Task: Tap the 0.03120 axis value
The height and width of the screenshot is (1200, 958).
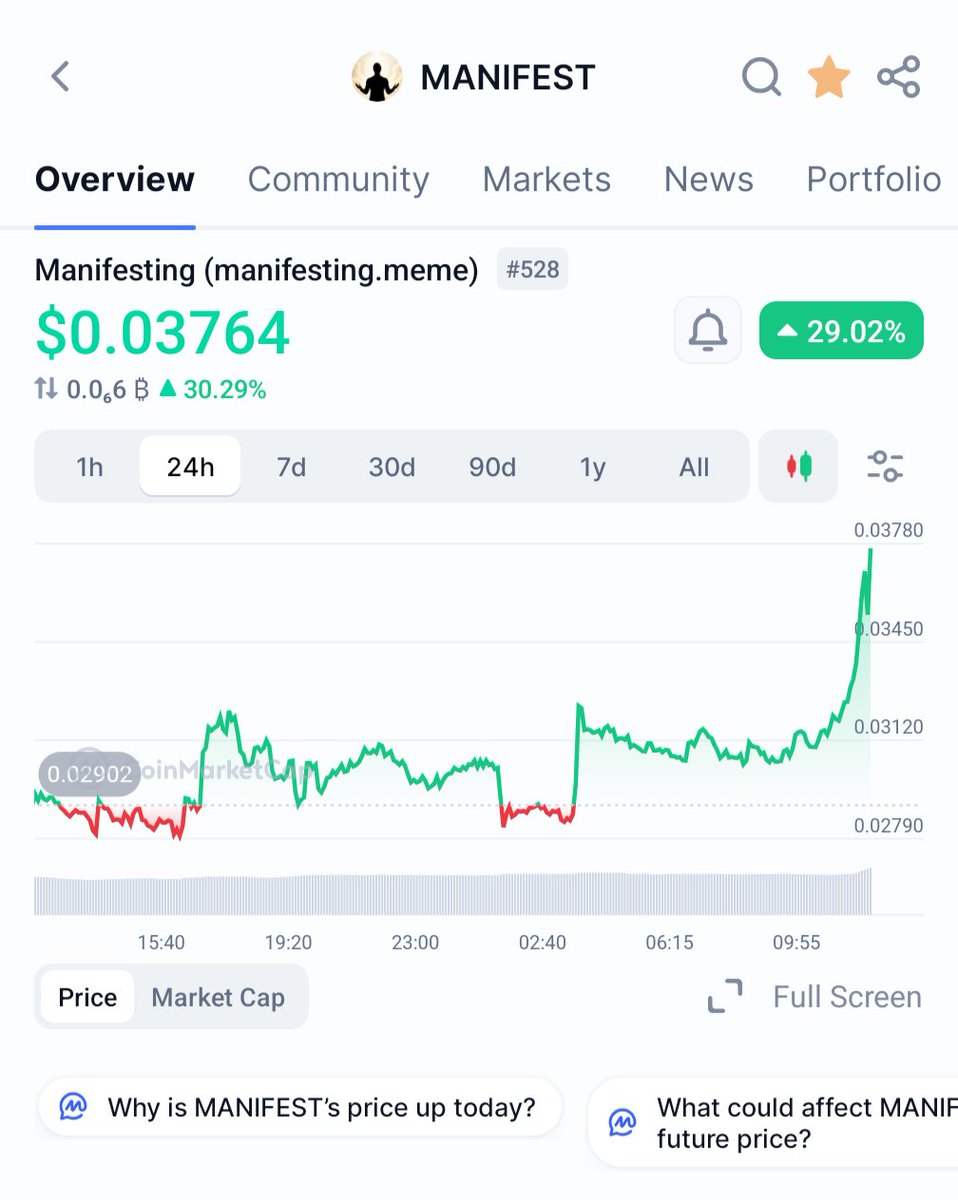Action: point(888,727)
